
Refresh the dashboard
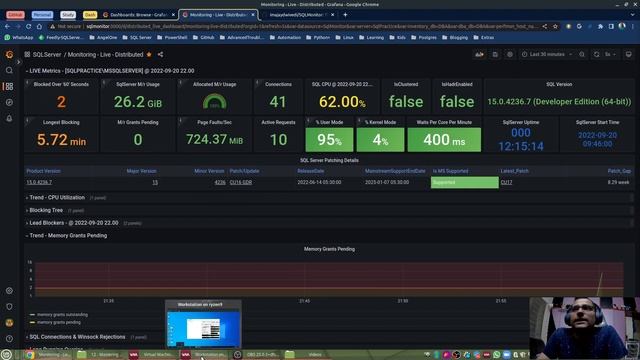(x=596, y=54)
